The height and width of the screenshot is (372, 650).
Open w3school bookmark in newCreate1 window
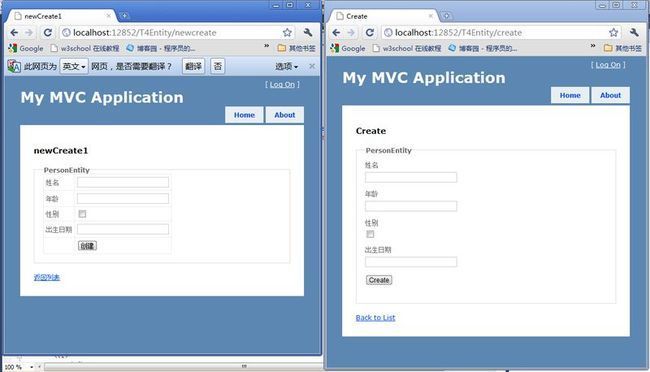[85, 48]
